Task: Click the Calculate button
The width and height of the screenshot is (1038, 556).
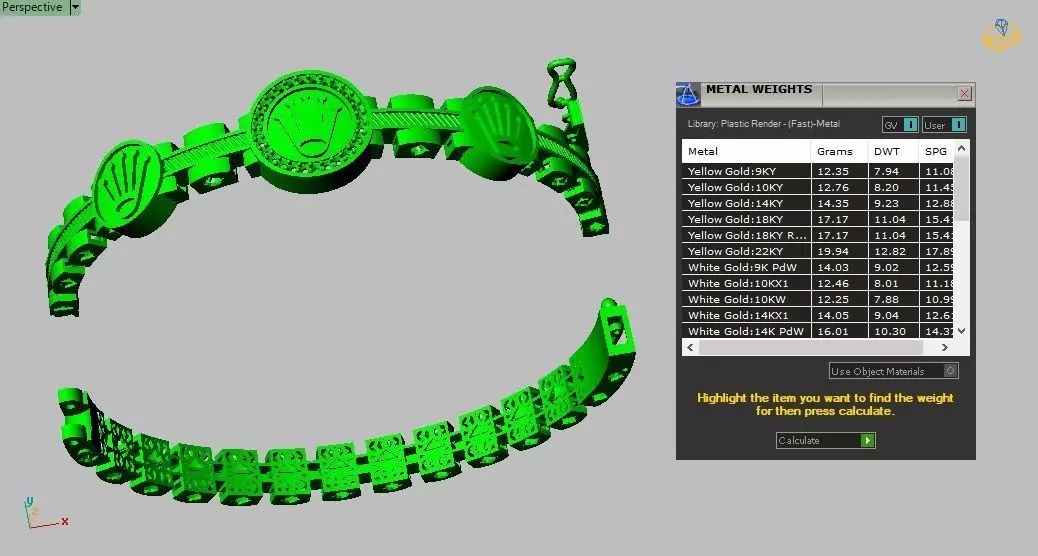Action: [826, 440]
